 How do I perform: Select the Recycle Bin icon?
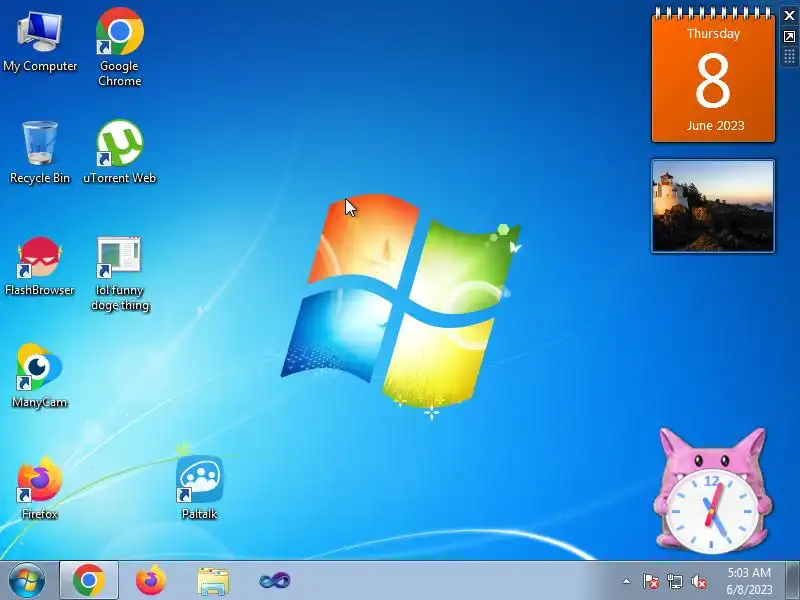40,152
